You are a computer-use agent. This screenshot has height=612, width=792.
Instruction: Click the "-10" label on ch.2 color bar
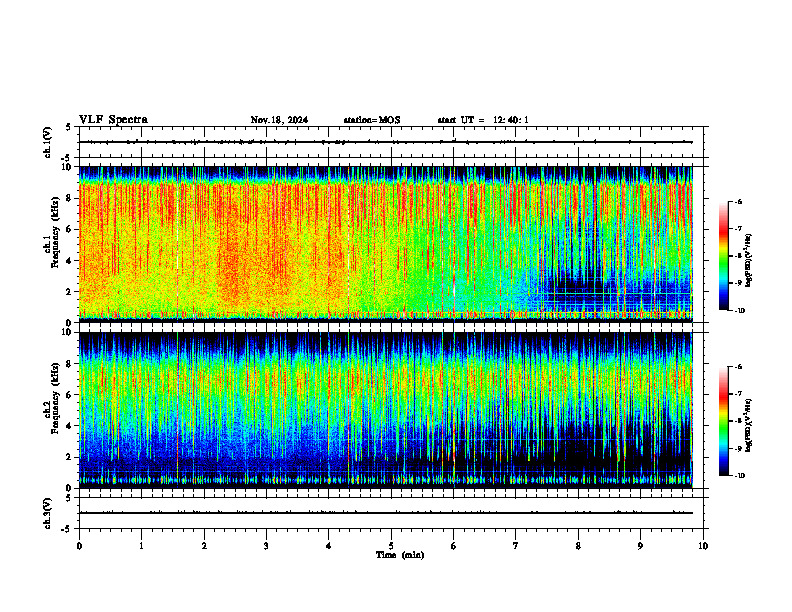pyautogui.click(x=739, y=476)
